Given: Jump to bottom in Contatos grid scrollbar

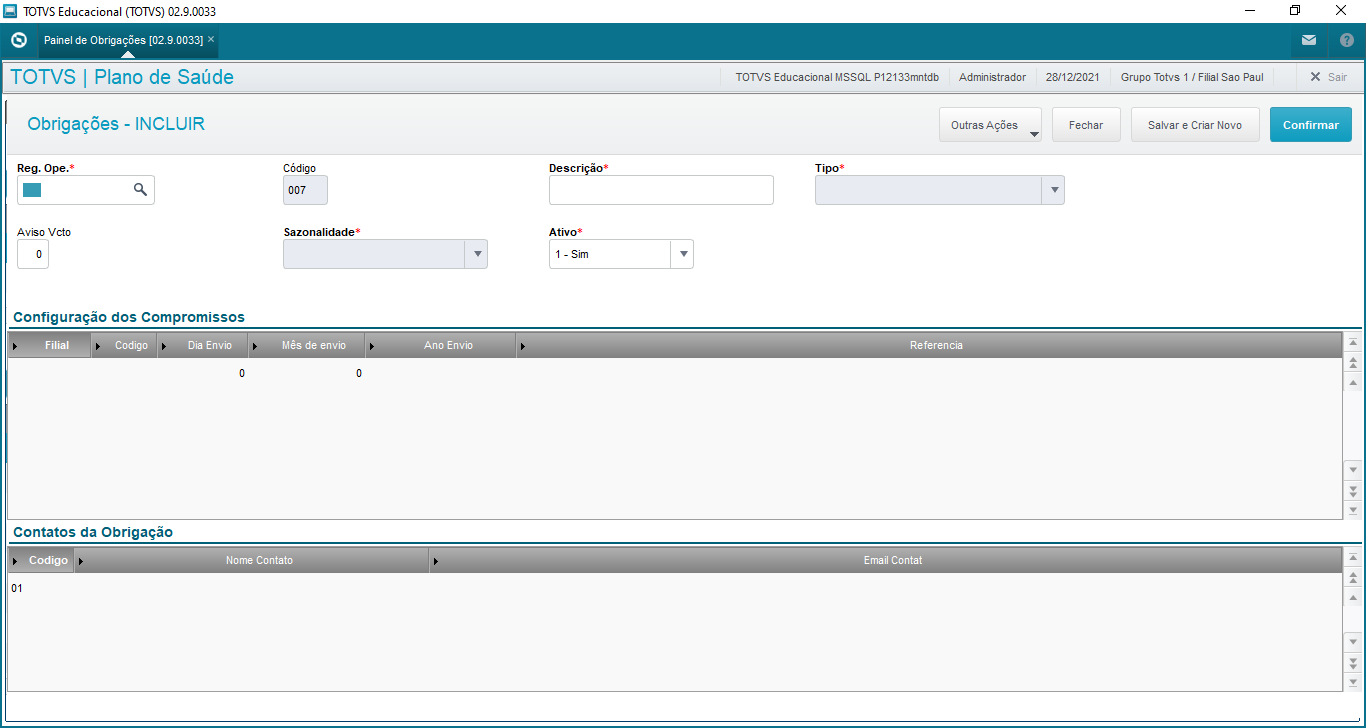Looking at the screenshot, I should coord(1353,682).
